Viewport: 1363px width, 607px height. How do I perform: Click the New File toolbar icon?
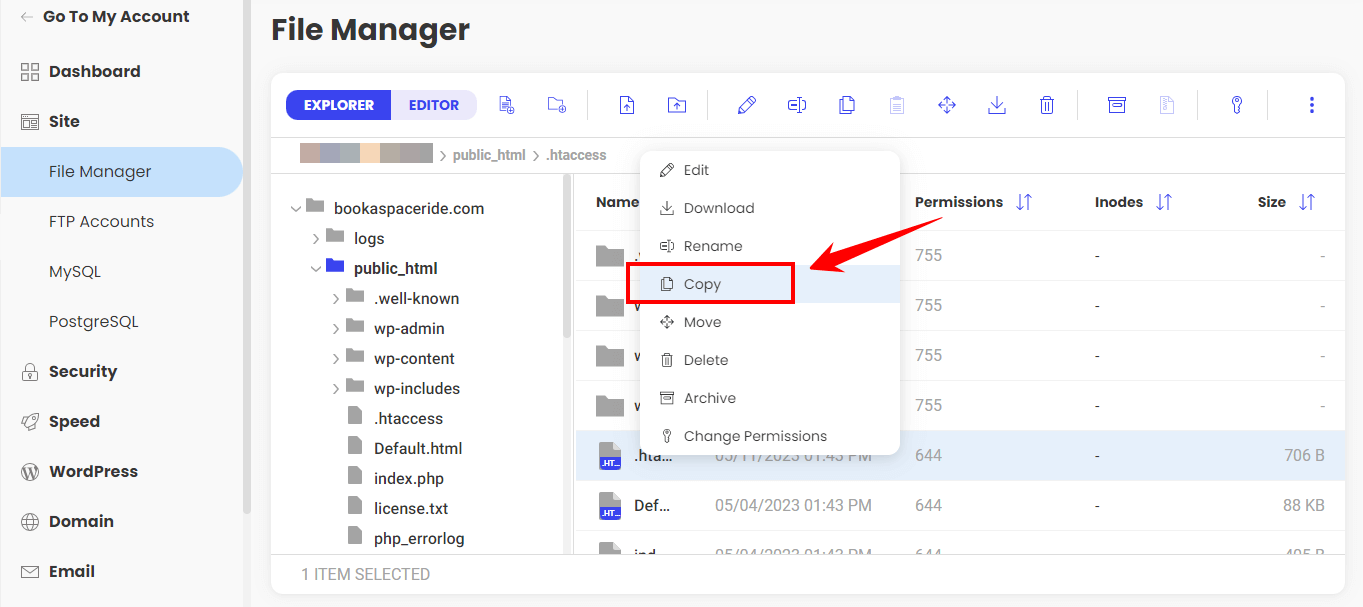click(x=506, y=105)
